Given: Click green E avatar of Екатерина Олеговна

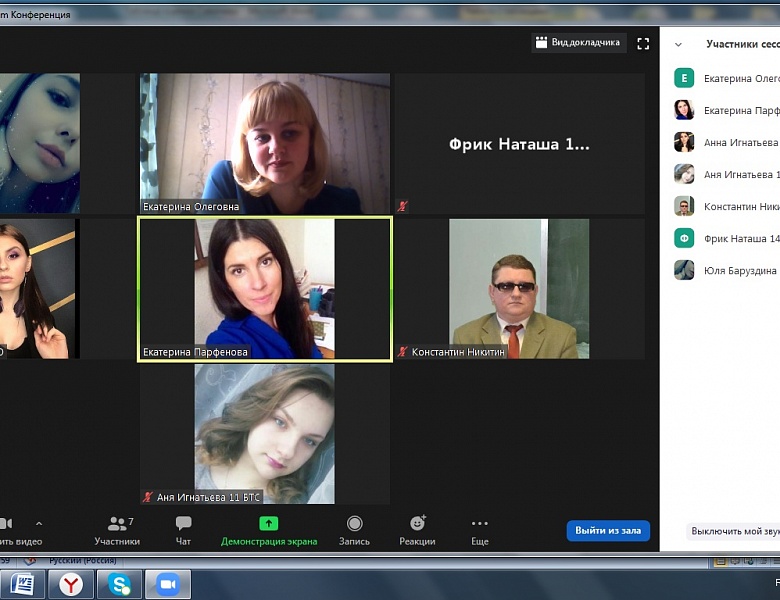Looking at the screenshot, I should (684, 78).
